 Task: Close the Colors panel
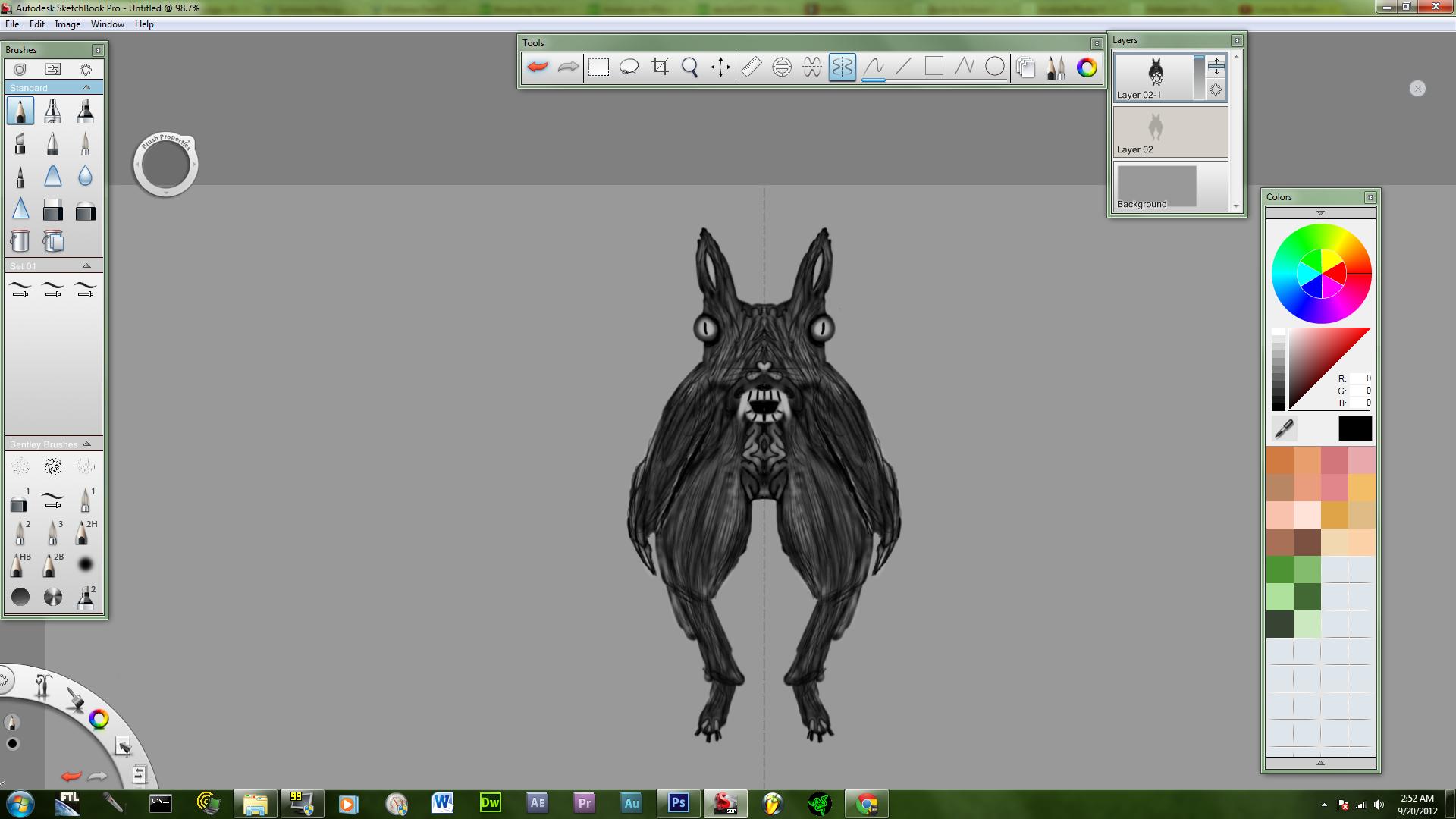pos(1370,197)
